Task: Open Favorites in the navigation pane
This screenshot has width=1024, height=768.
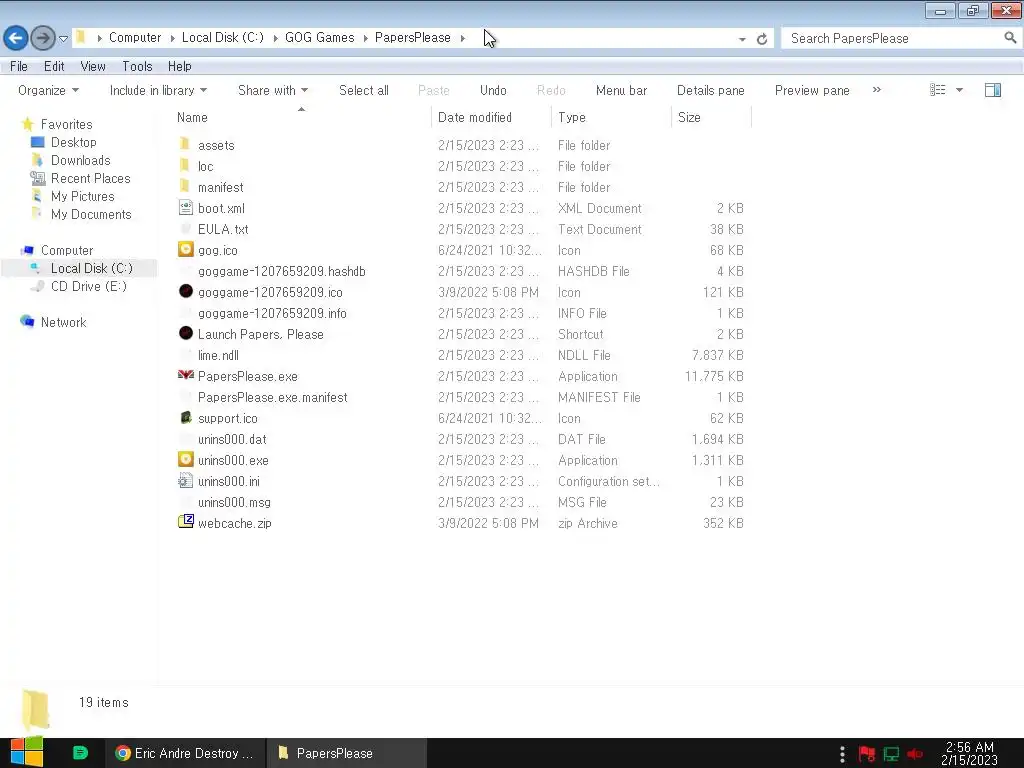Action: [67, 124]
